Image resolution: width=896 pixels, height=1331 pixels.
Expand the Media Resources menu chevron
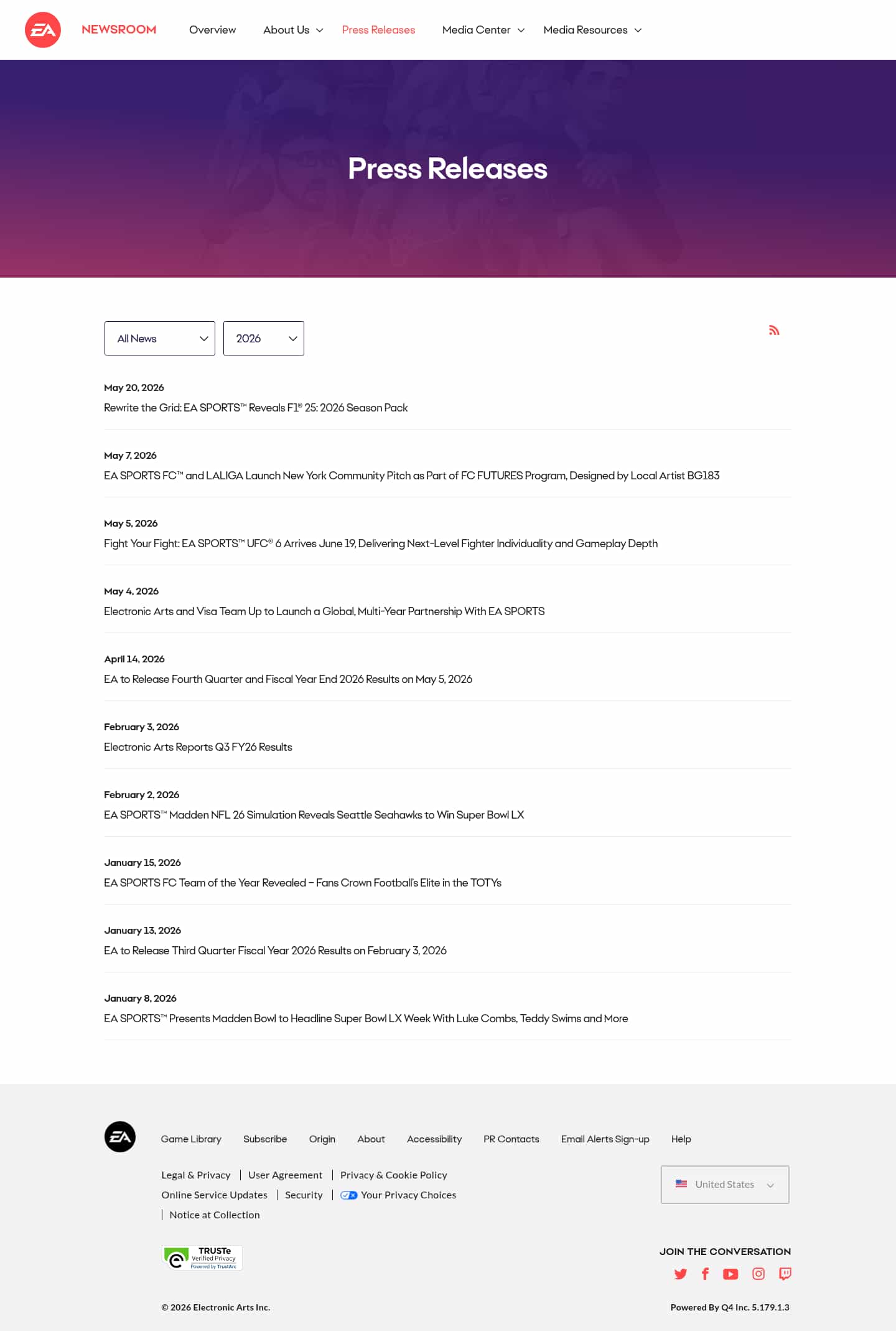(638, 30)
